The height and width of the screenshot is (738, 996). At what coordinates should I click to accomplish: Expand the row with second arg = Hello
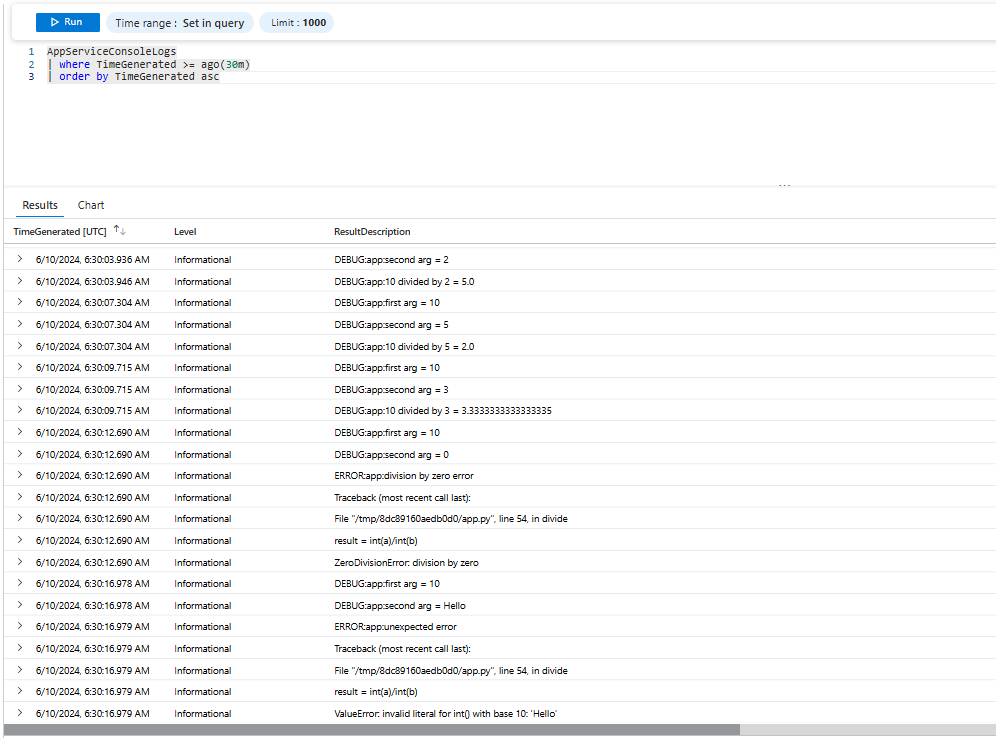20,605
